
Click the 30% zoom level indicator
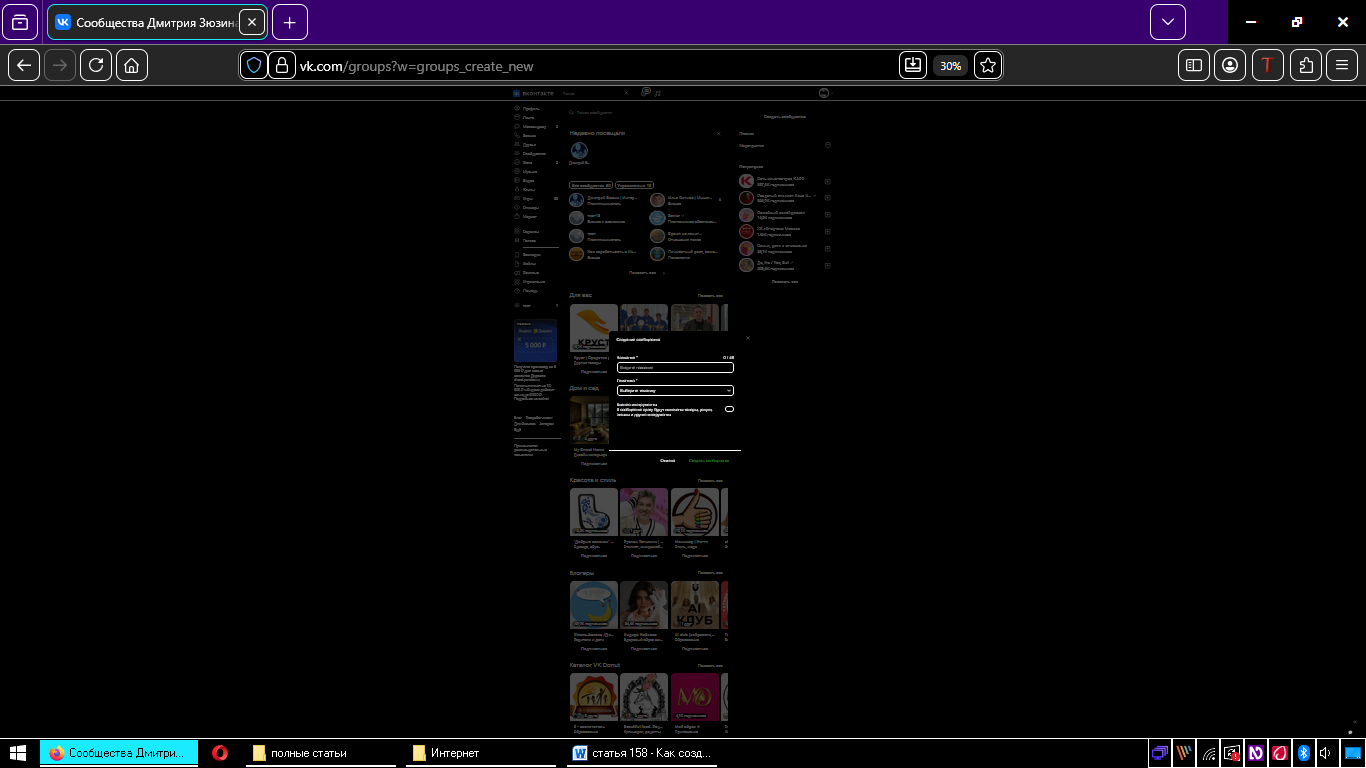[x=950, y=66]
